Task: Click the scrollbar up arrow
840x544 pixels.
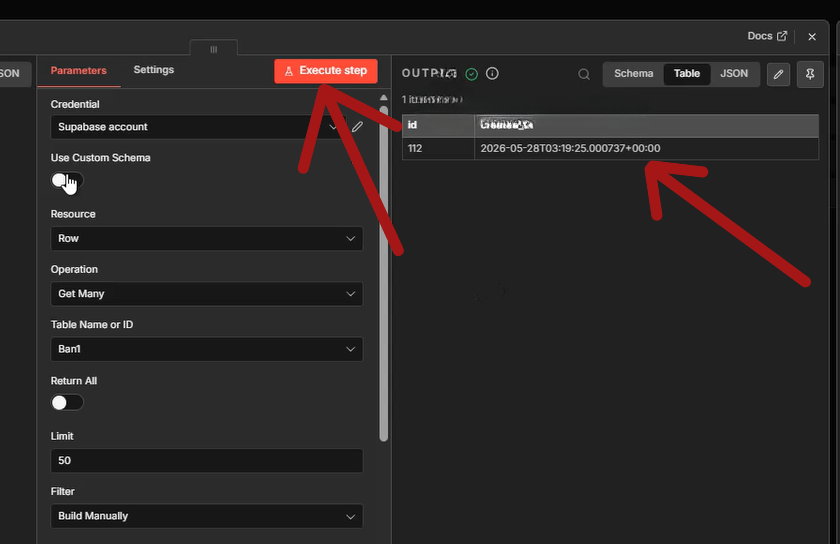Action: click(384, 98)
